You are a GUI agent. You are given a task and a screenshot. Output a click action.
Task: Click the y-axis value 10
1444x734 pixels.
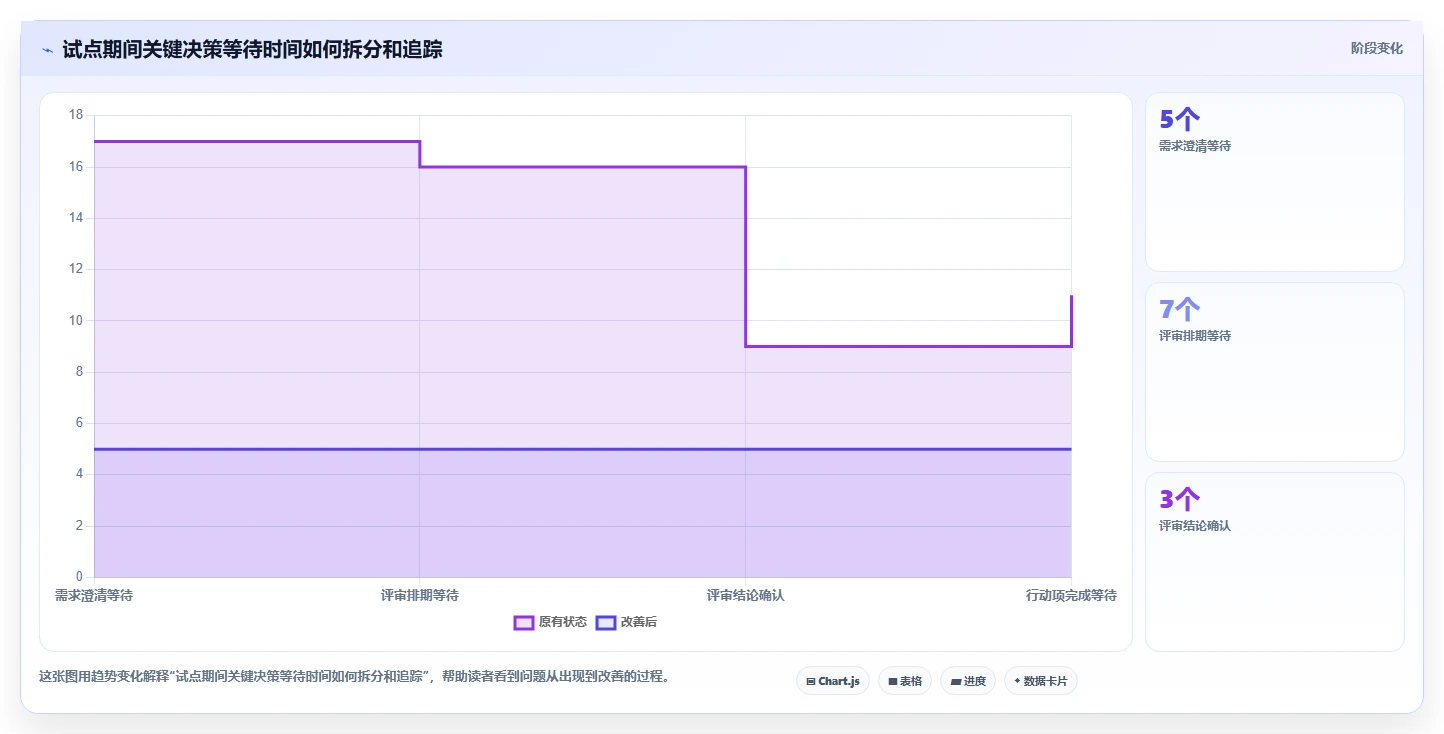(76, 321)
